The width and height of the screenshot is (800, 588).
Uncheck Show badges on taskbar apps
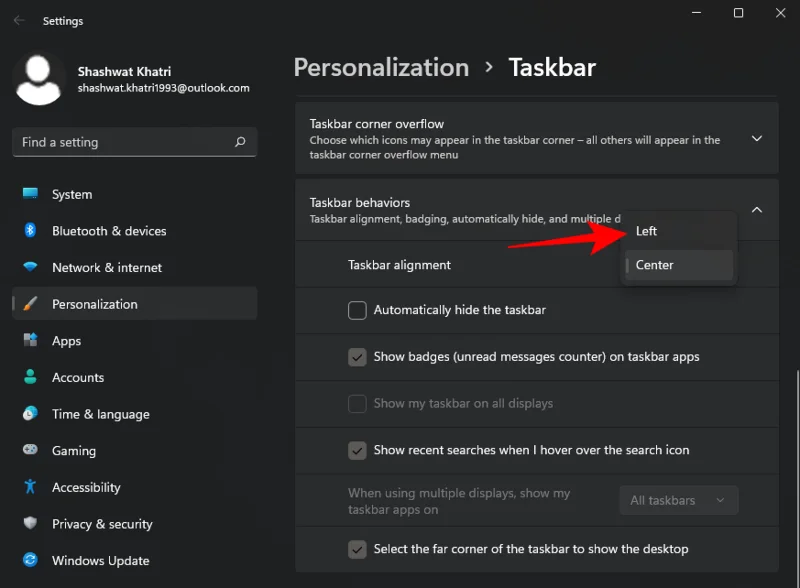(x=357, y=357)
